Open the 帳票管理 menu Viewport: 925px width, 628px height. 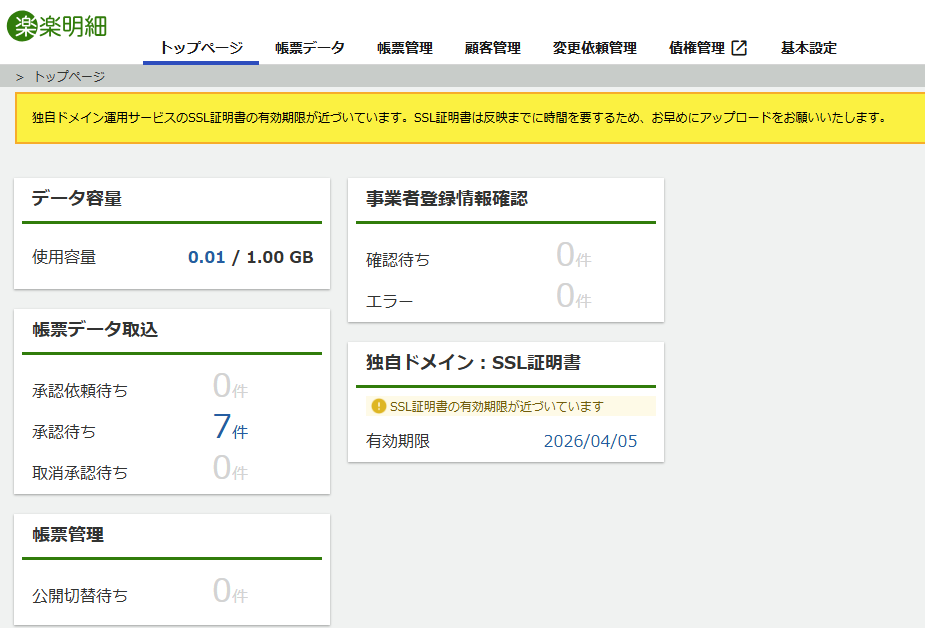click(406, 46)
